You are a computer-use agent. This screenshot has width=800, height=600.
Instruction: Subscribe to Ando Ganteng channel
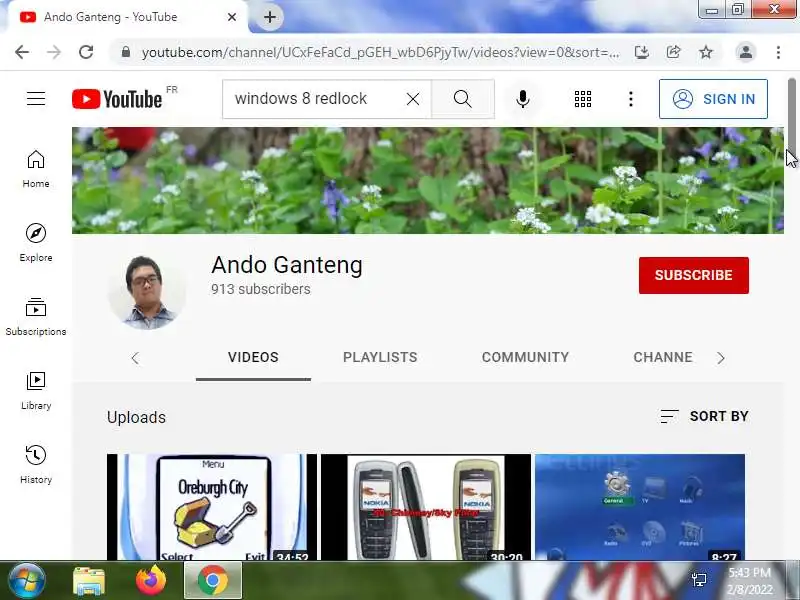point(694,276)
